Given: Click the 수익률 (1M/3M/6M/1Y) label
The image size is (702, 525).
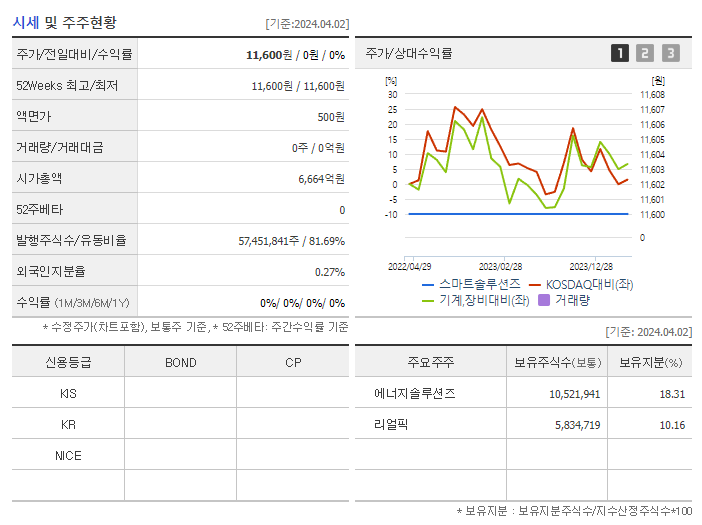Looking at the screenshot, I should pyautogui.click(x=73, y=303).
